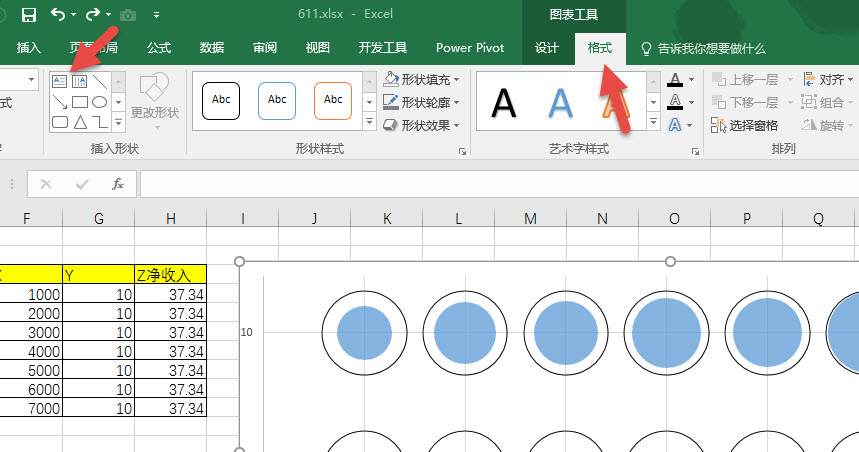Select the 格式 chart tools tab
The image size is (859, 452).
tap(600, 48)
